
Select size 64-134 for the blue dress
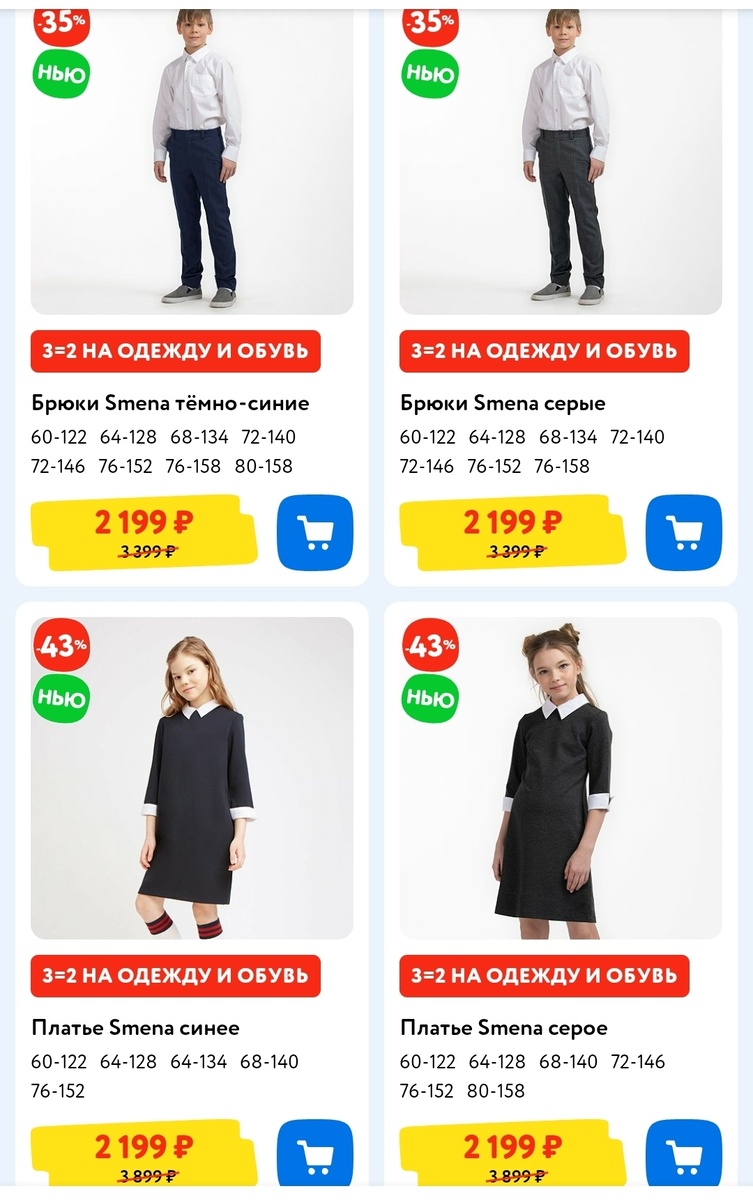199,1061
